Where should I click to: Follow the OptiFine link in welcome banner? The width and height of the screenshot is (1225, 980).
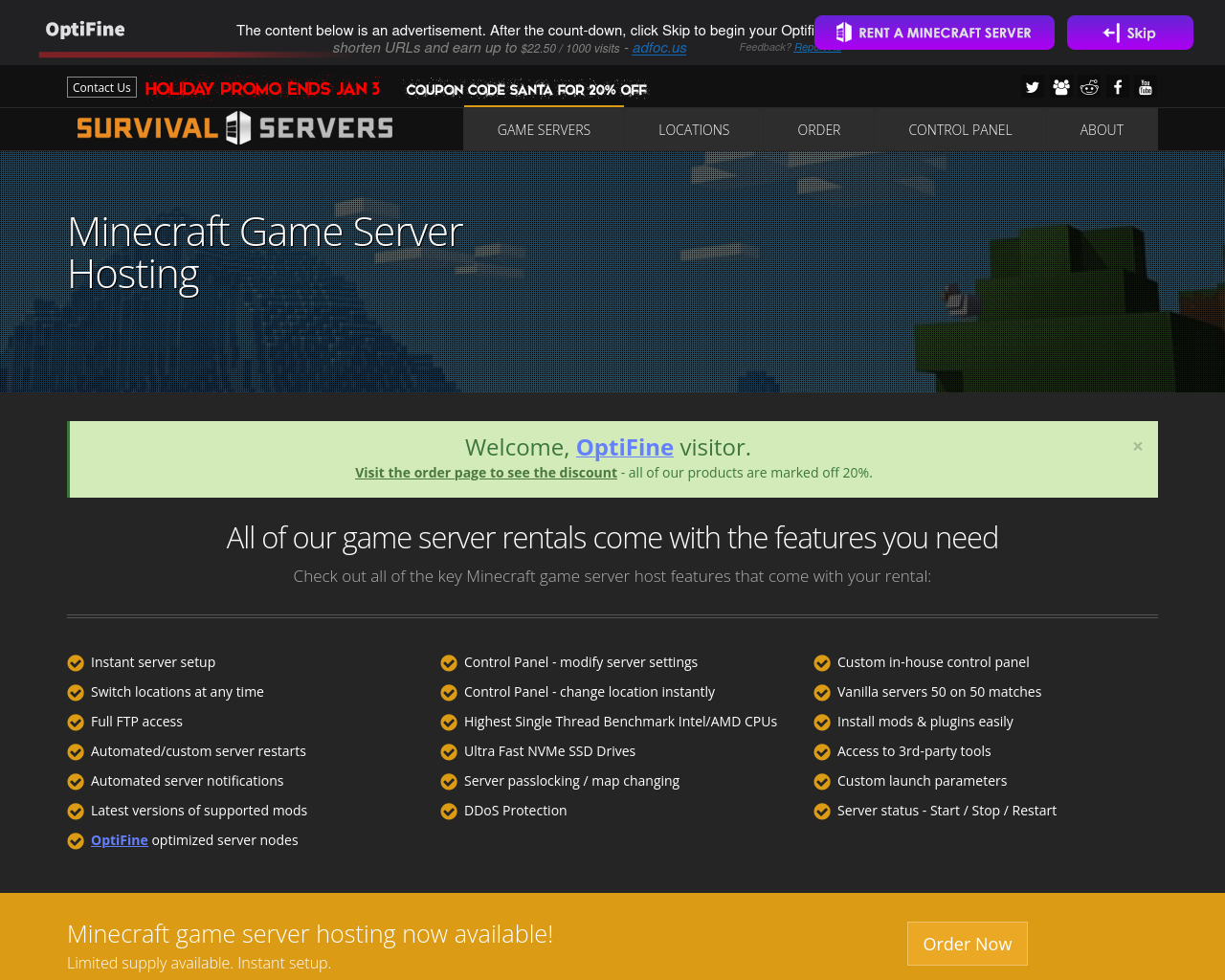pos(625,447)
